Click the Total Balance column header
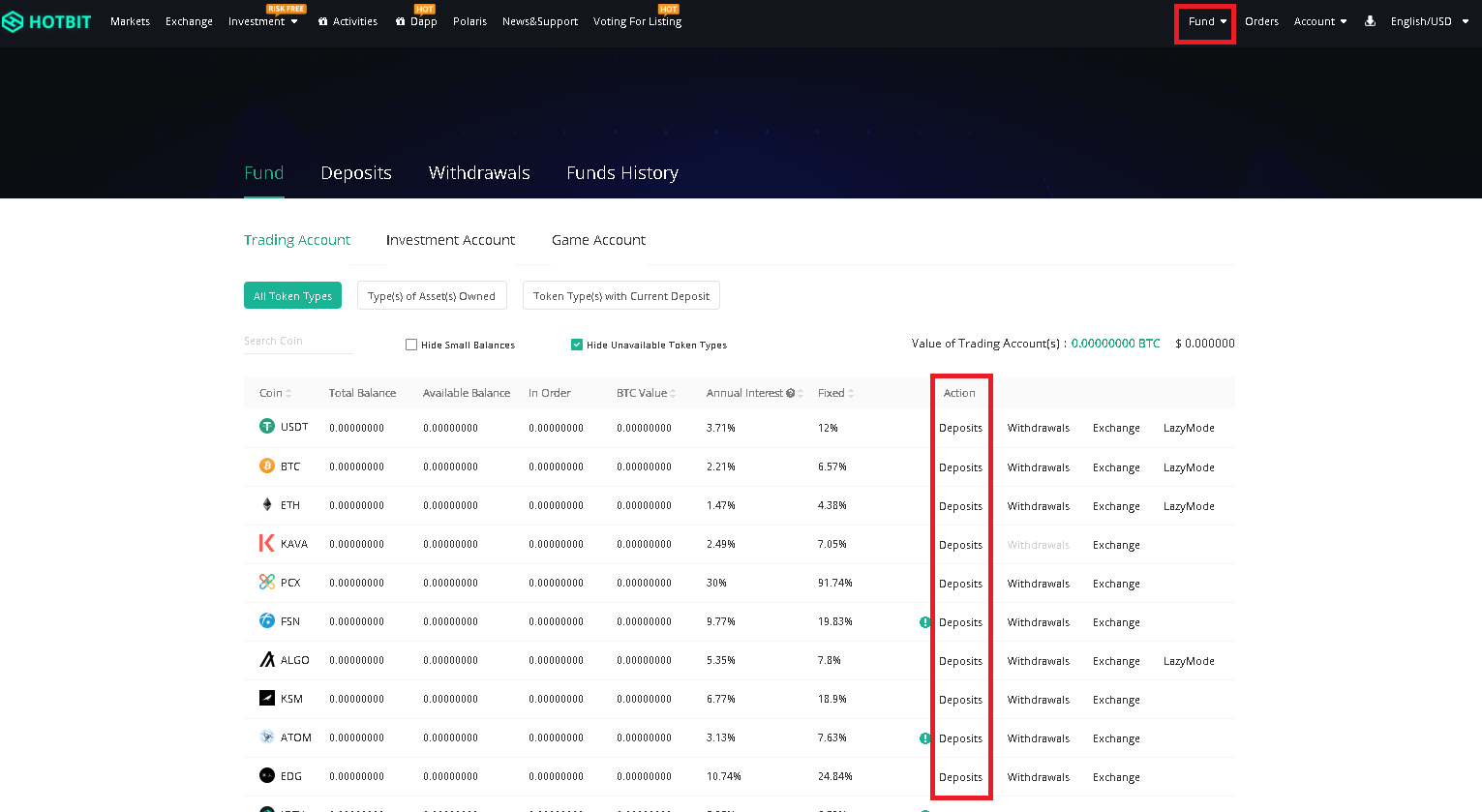 coord(362,393)
